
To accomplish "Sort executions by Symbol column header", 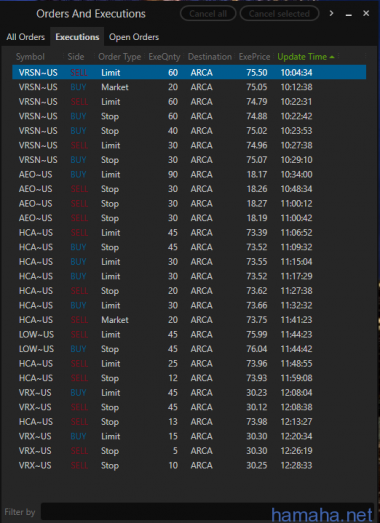I will pyautogui.click(x=30, y=57).
